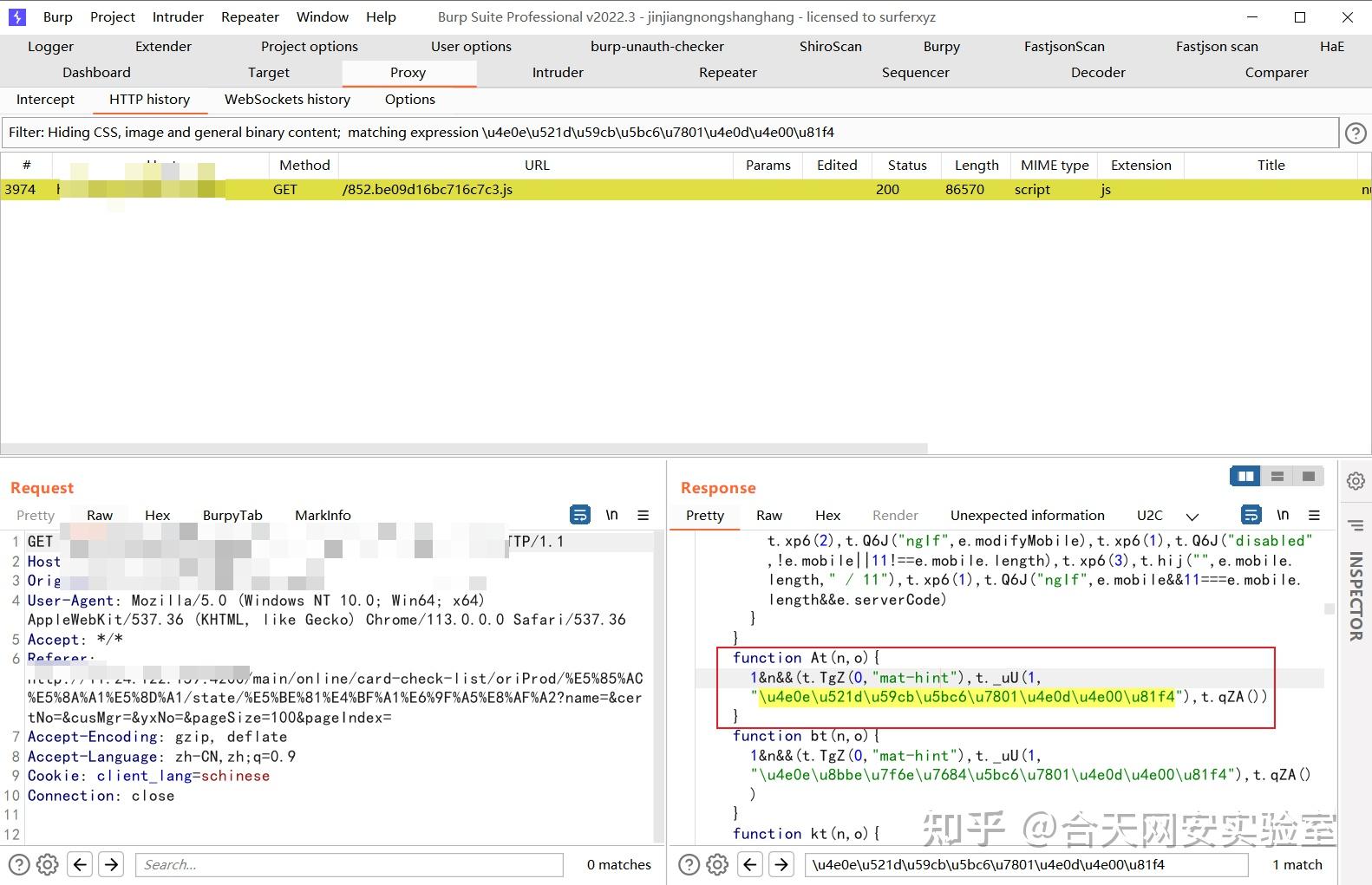Switch Request view to Hex
Image resolution: width=1372 pixels, height=885 pixels.
tap(157, 515)
